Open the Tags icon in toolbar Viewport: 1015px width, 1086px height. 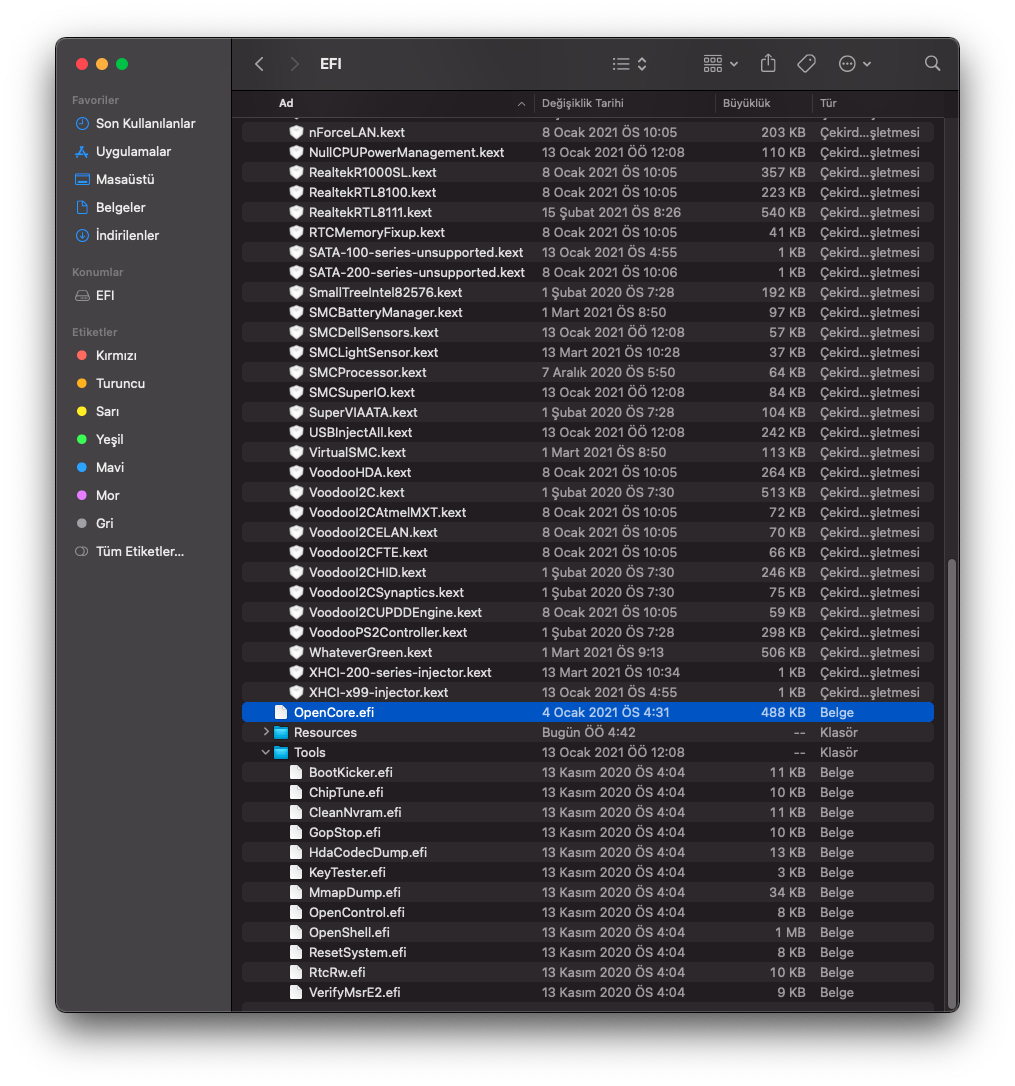click(x=806, y=64)
